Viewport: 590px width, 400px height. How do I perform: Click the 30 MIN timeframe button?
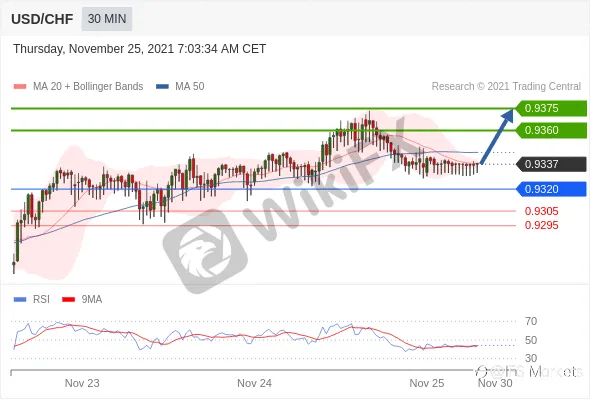tap(107, 18)
